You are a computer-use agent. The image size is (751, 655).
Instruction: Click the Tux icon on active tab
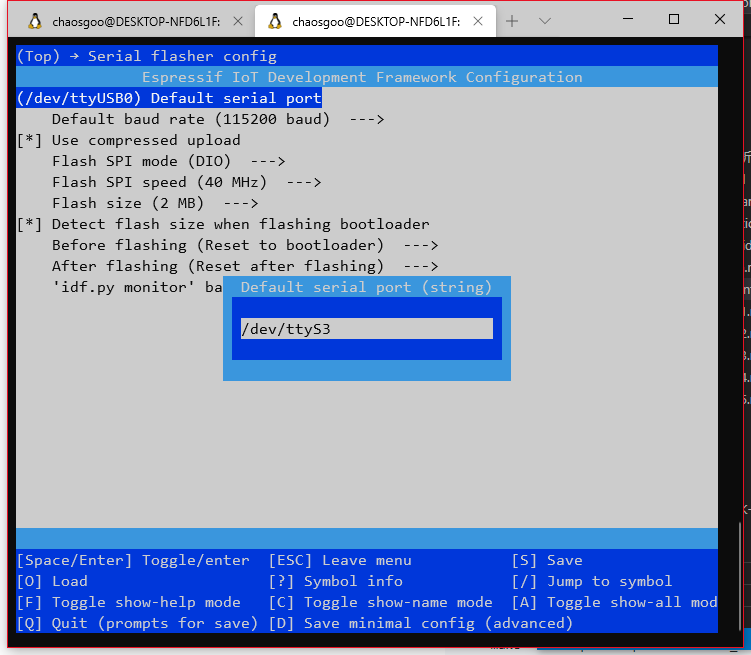coord(273,21)
